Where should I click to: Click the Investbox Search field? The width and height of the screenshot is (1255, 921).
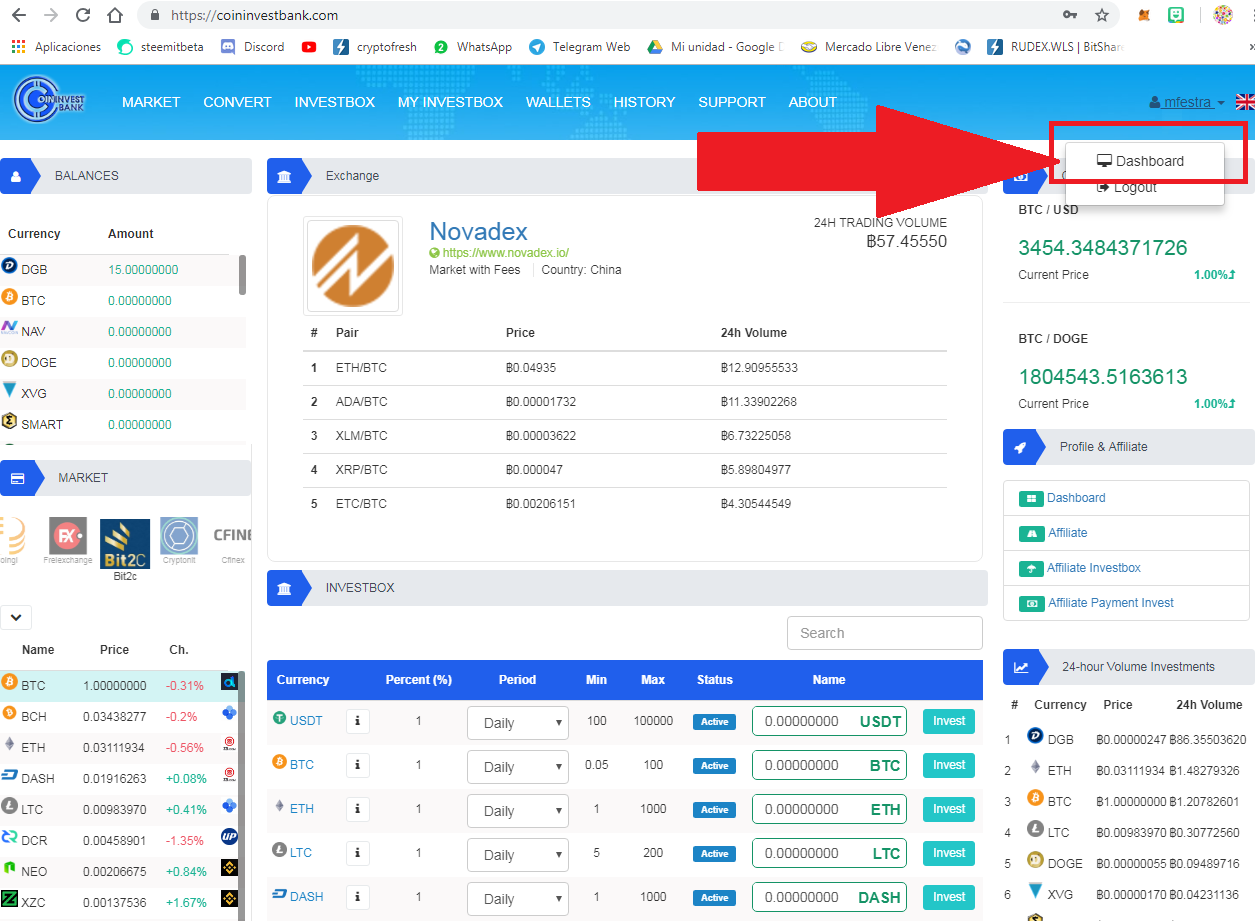click(x=885, y=633)
